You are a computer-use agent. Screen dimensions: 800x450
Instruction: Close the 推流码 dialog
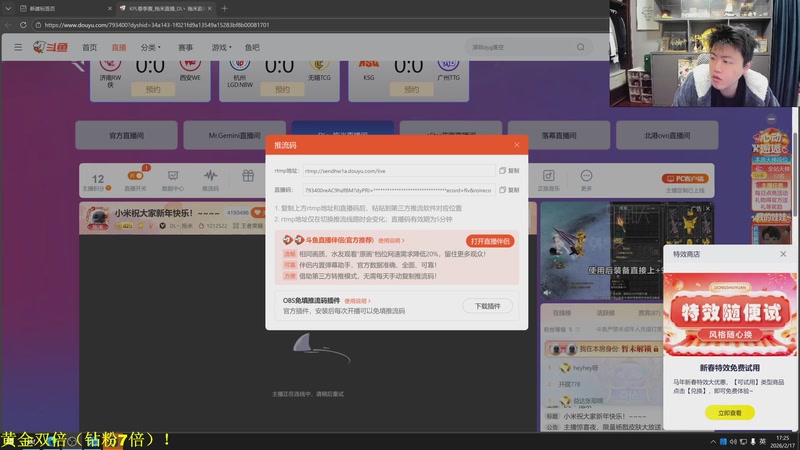(x=517, y=145)
